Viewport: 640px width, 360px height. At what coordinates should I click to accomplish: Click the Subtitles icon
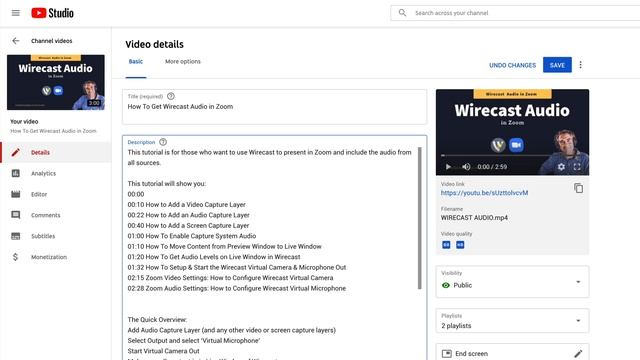(x=16, y=236)
